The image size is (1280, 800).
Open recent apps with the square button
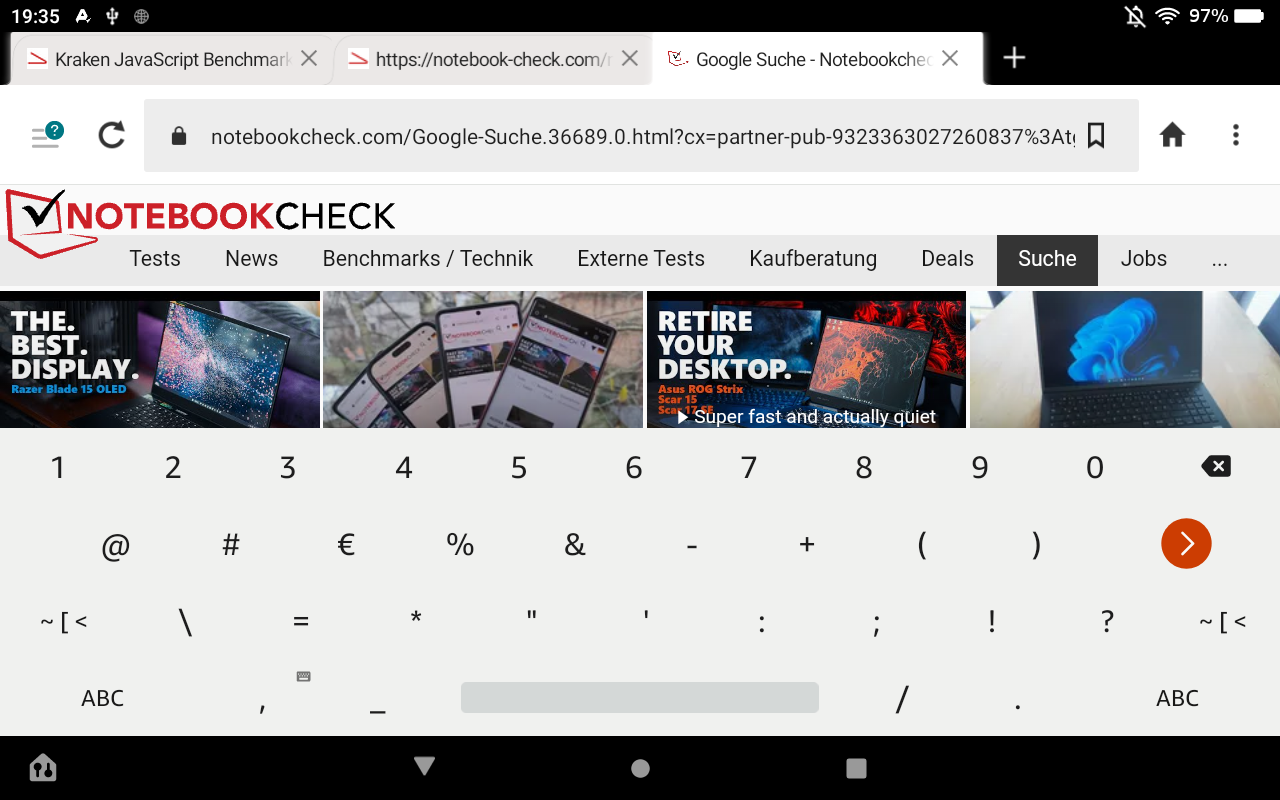click(x=856, y=767)
